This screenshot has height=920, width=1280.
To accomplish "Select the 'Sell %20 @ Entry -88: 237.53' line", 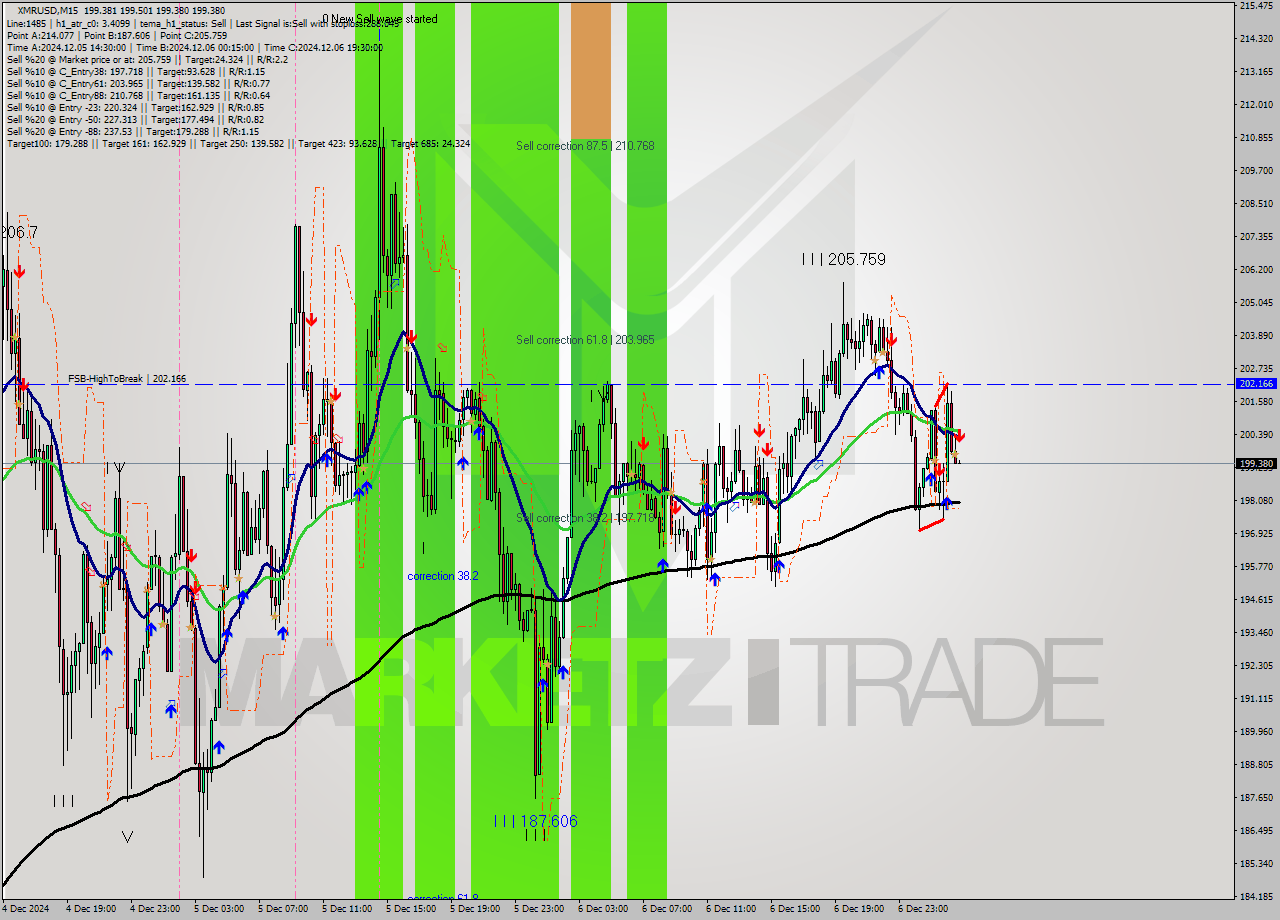I will (132, 131).
